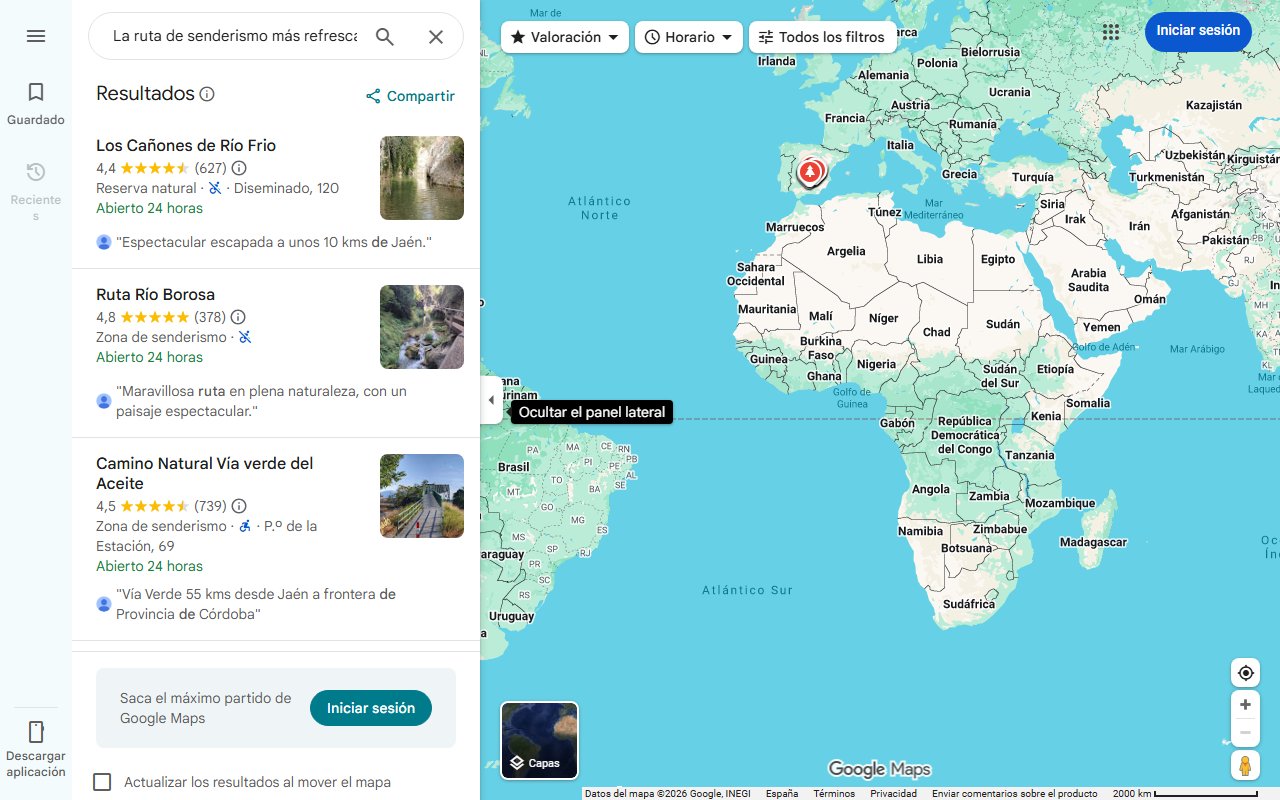Click inside the search text field
Screen dimensions: 1280x800
(234, 36)
